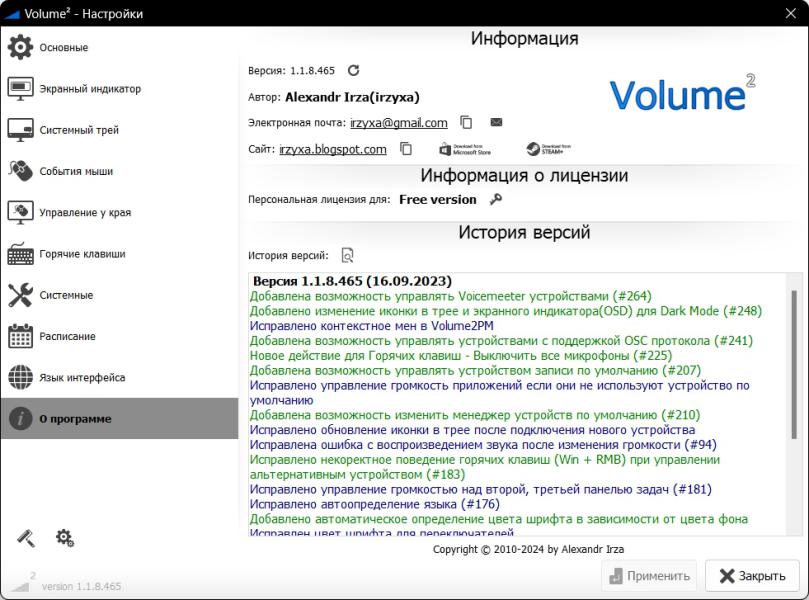Screen dimensions: 809x600
Task: Click the entry about автоопределение языка (#176)
Action: click(375, 504)
